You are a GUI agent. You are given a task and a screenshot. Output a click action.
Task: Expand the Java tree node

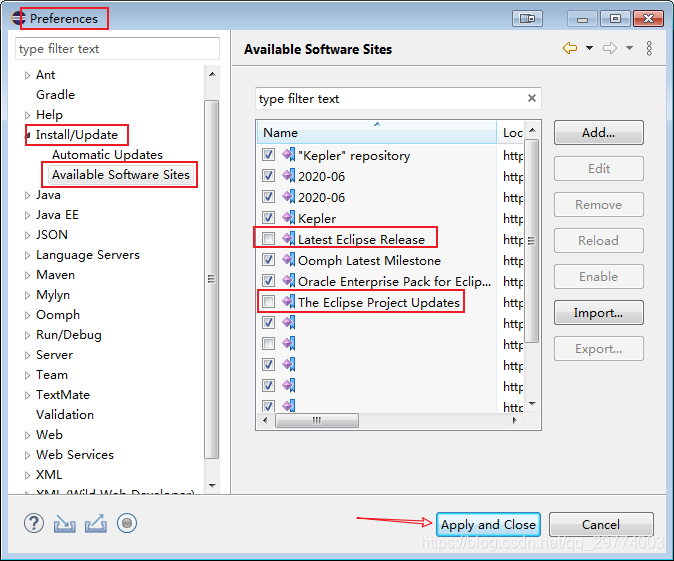coord(27,195)
